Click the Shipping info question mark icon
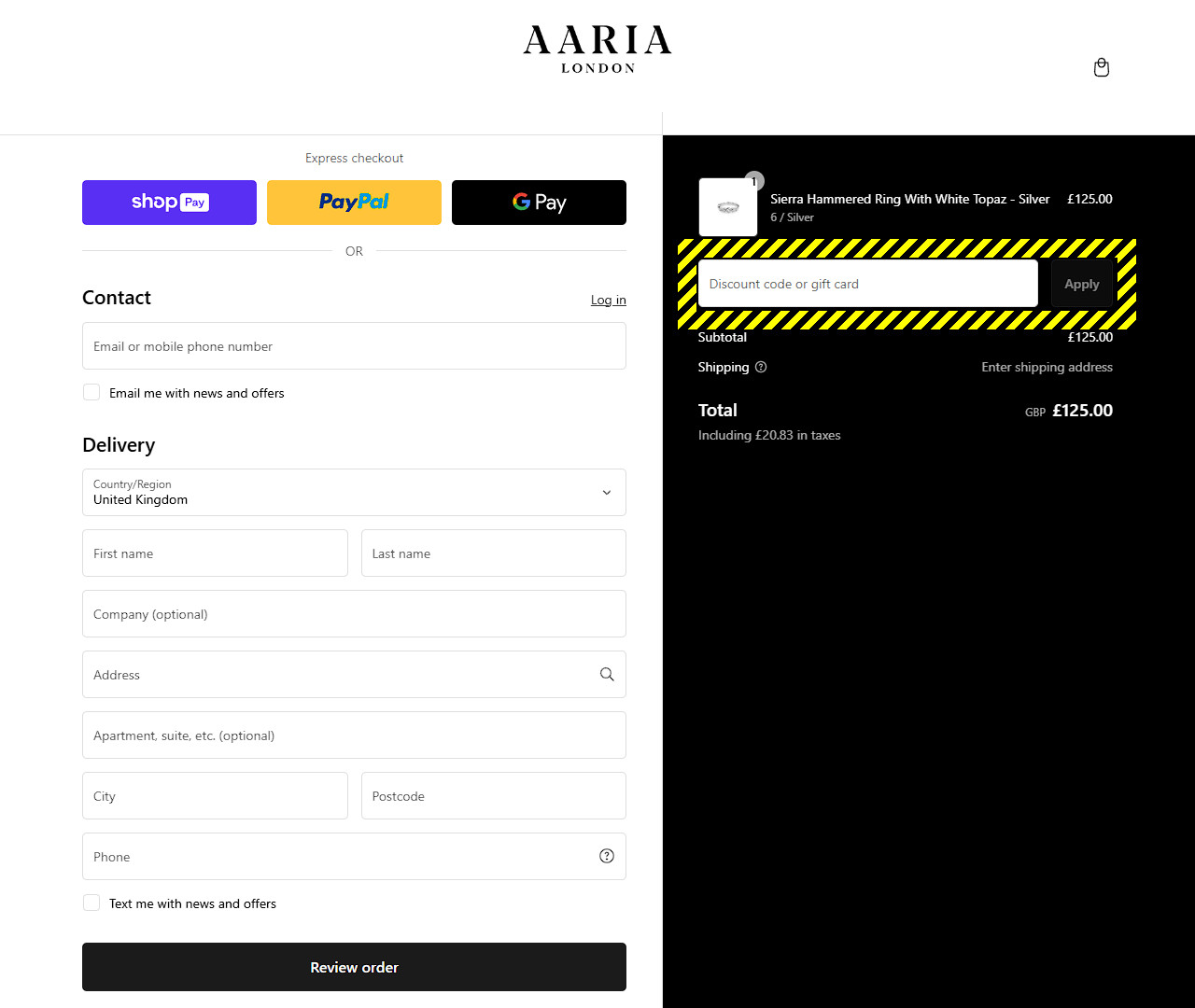This screenshot has width=1195, height=1008. pyautogui.click(x=761, y=367)
